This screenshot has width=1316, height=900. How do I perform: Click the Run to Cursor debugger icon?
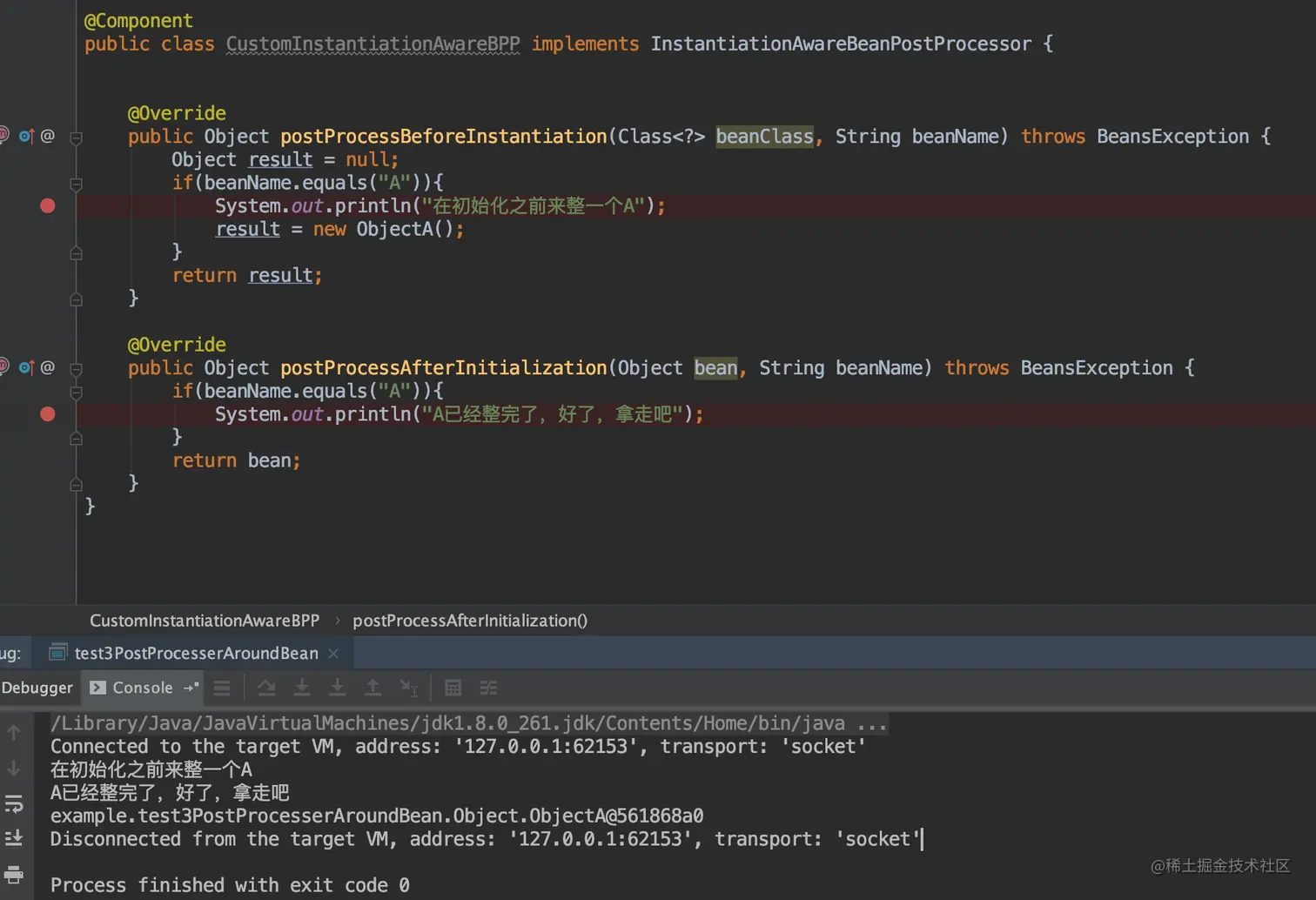(408, 688)
